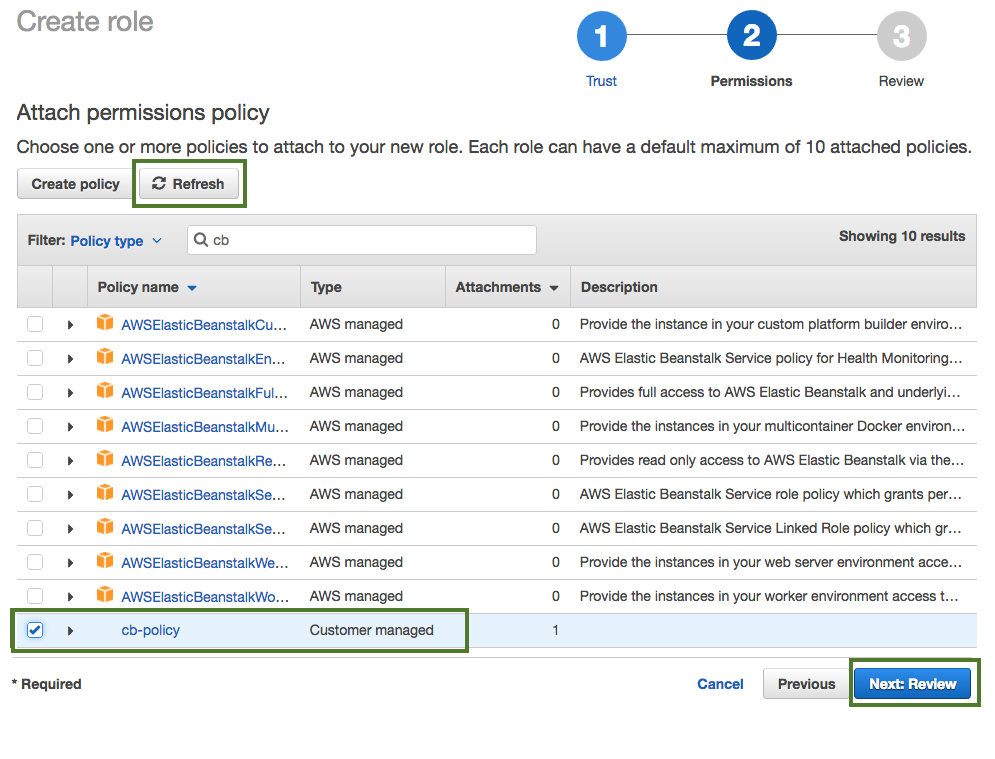The width and height of the screenshot is (995, 759).
Task: Sort by Policy name column arrow
Action: (192, 288)
